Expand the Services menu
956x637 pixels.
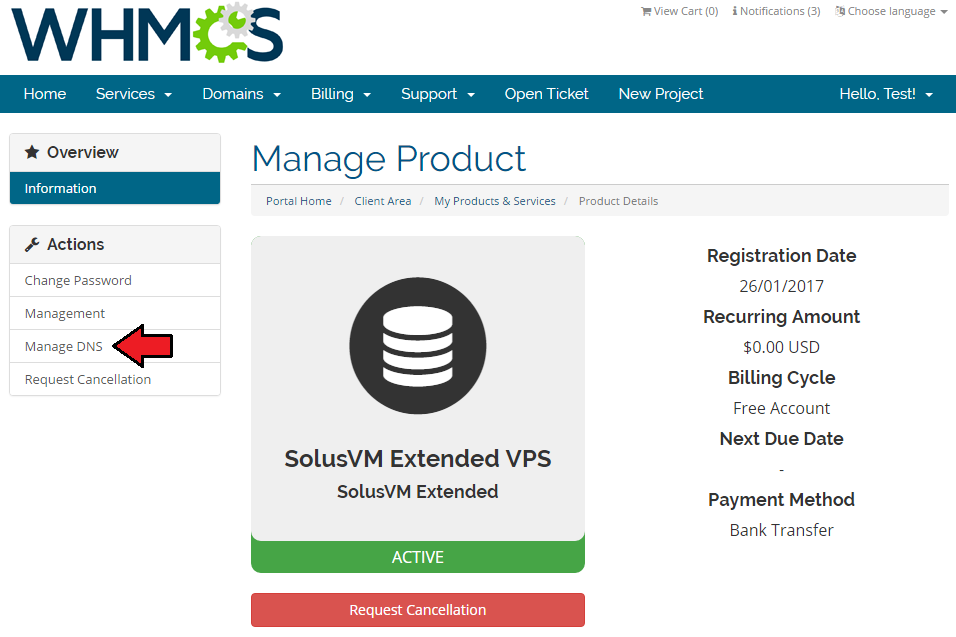pos(134,94)
